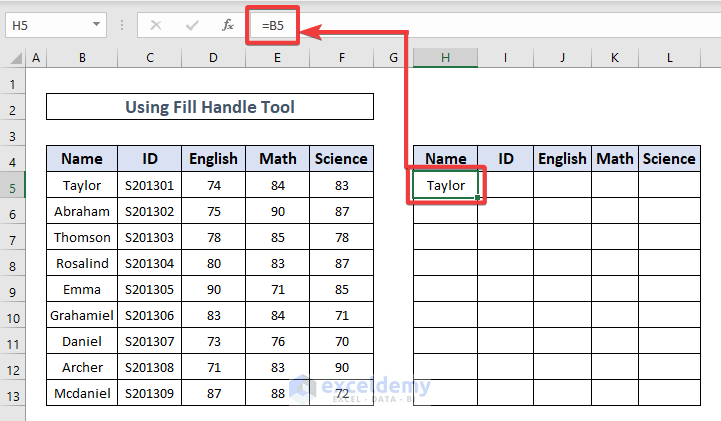The image size is (721, 421).
Task: Select column K header
Action: [615, 58]
